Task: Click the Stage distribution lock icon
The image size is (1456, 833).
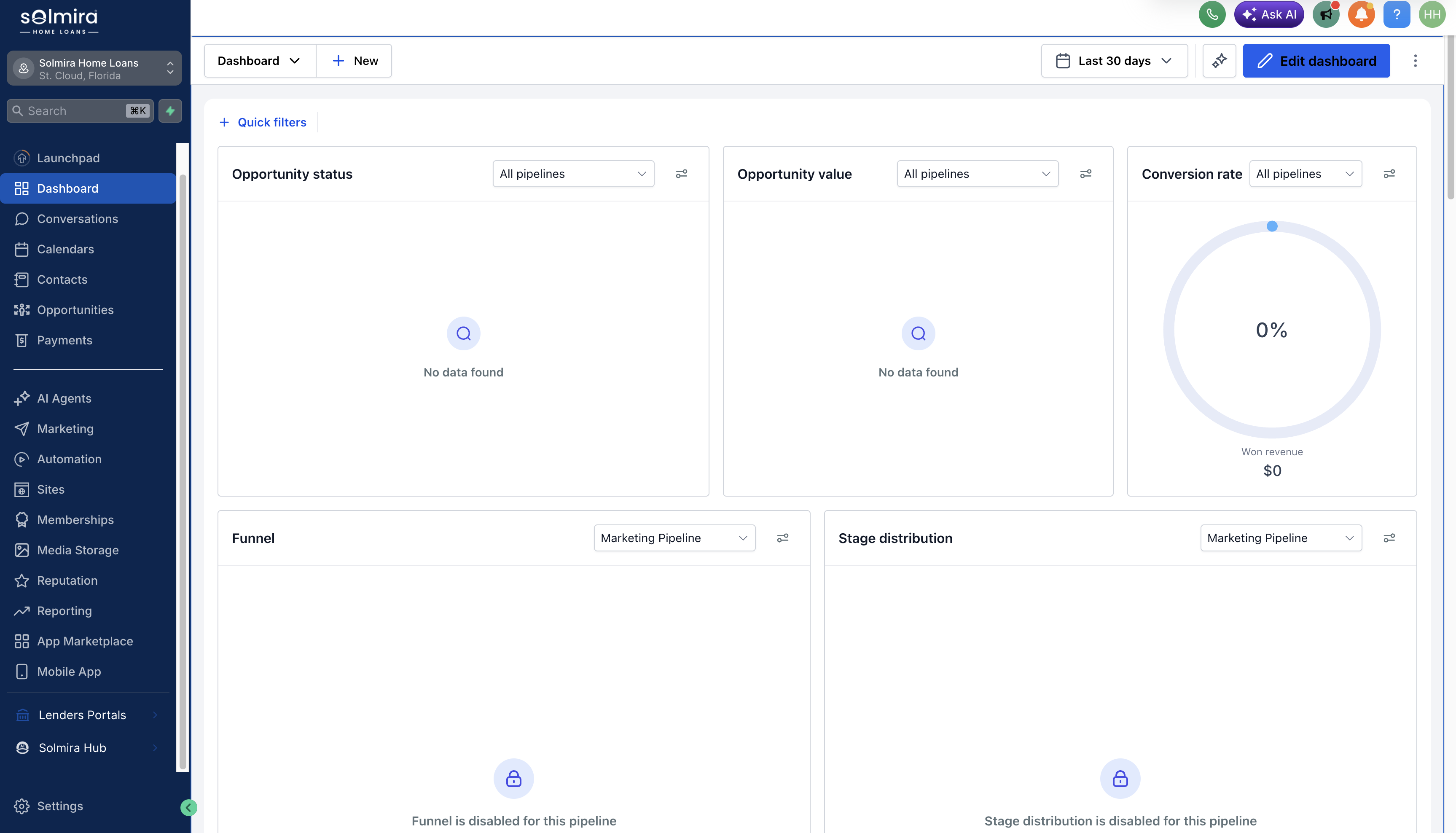Action: 1120,779
